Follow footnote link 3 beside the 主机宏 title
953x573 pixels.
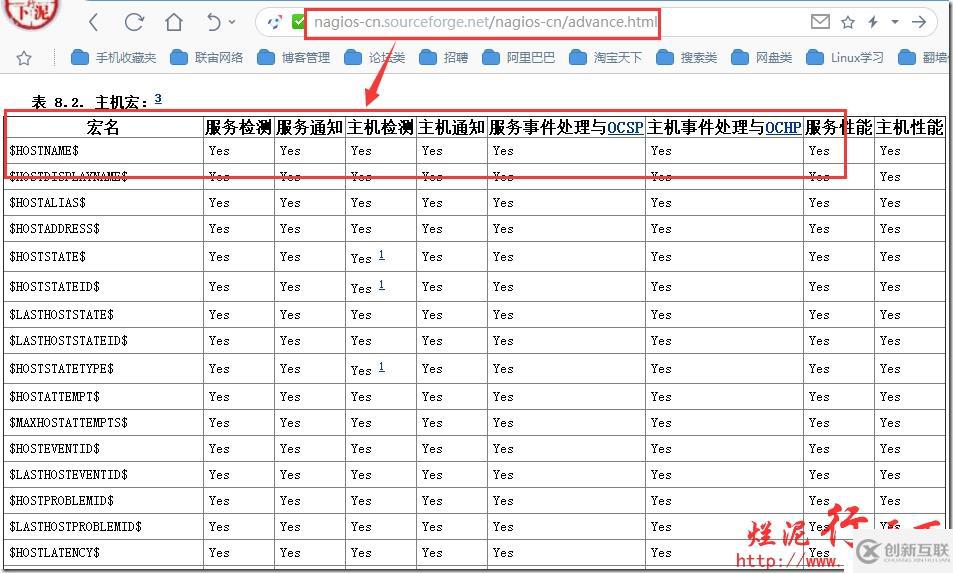pyautogui.click(x=158, y=98)
